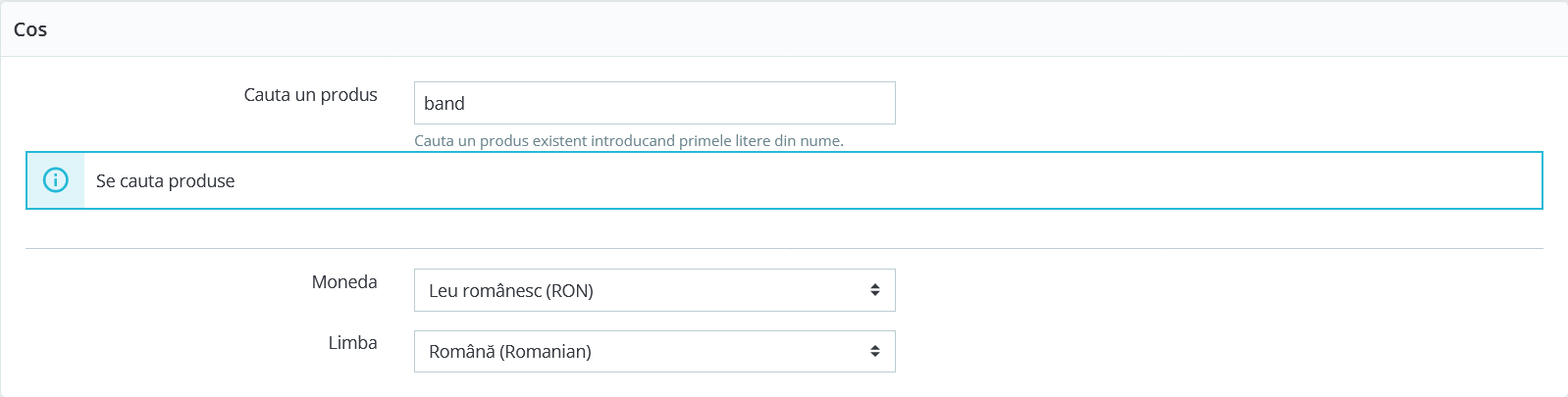Screen dimensions: 1568x397
Task: Click the up-down arrow icon on Moneda select
Action: click(874, 290)
